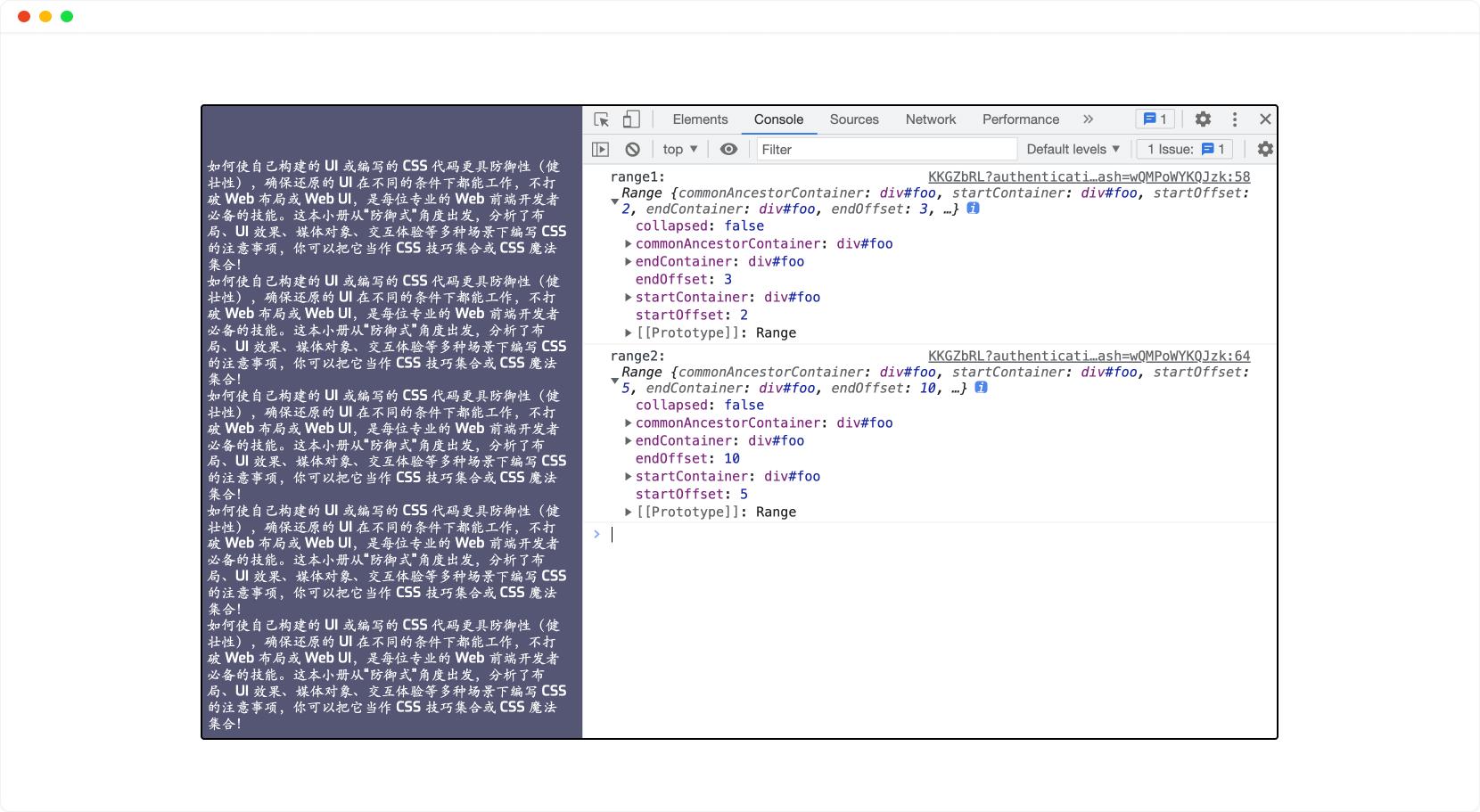Expand range2 [[Prototype]] Range
The width and height of the screenshot is (1480, 812).
point(629,513)
